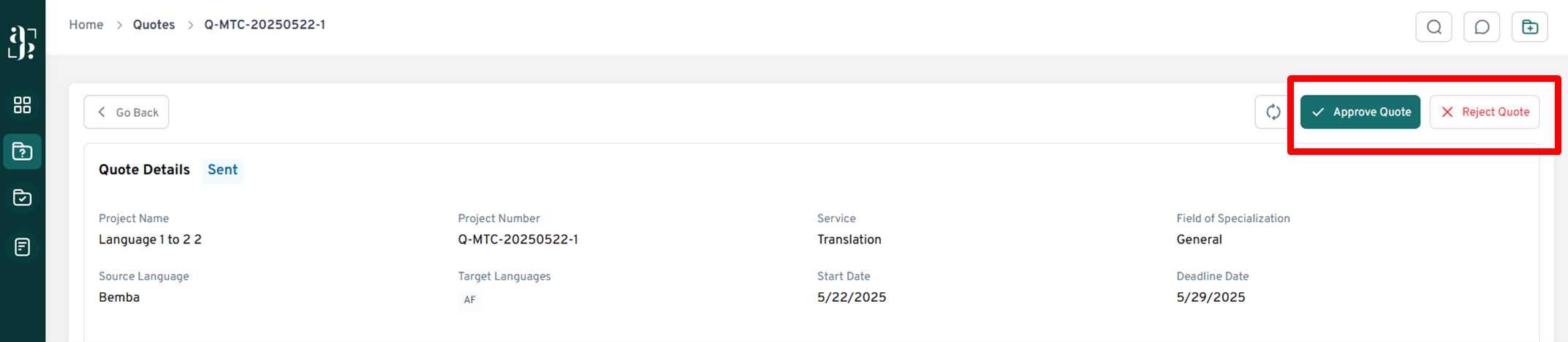1568x342 pixels.
Task: Click the search magnifier icon
Action: pos(1433,27)
